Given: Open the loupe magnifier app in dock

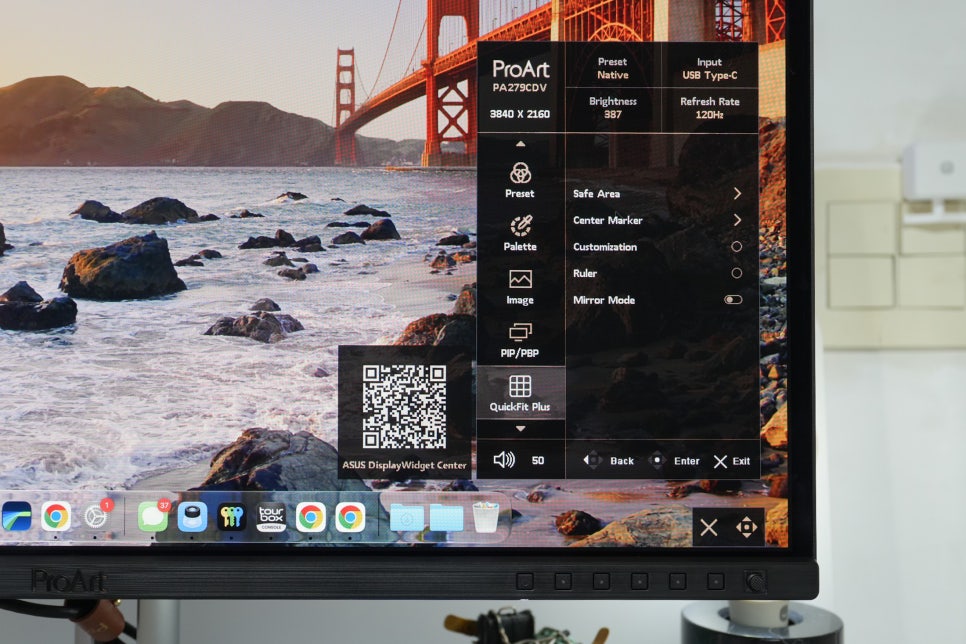Looking at the screenshot, I should click(x=192, y=516).
